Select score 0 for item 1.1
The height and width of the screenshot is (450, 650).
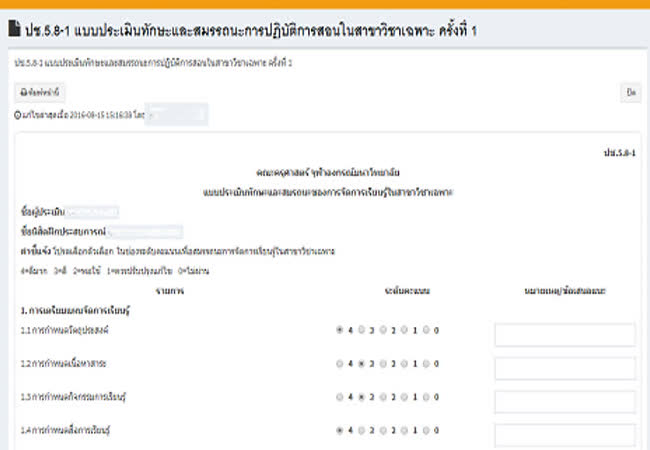tap(427, 329)
